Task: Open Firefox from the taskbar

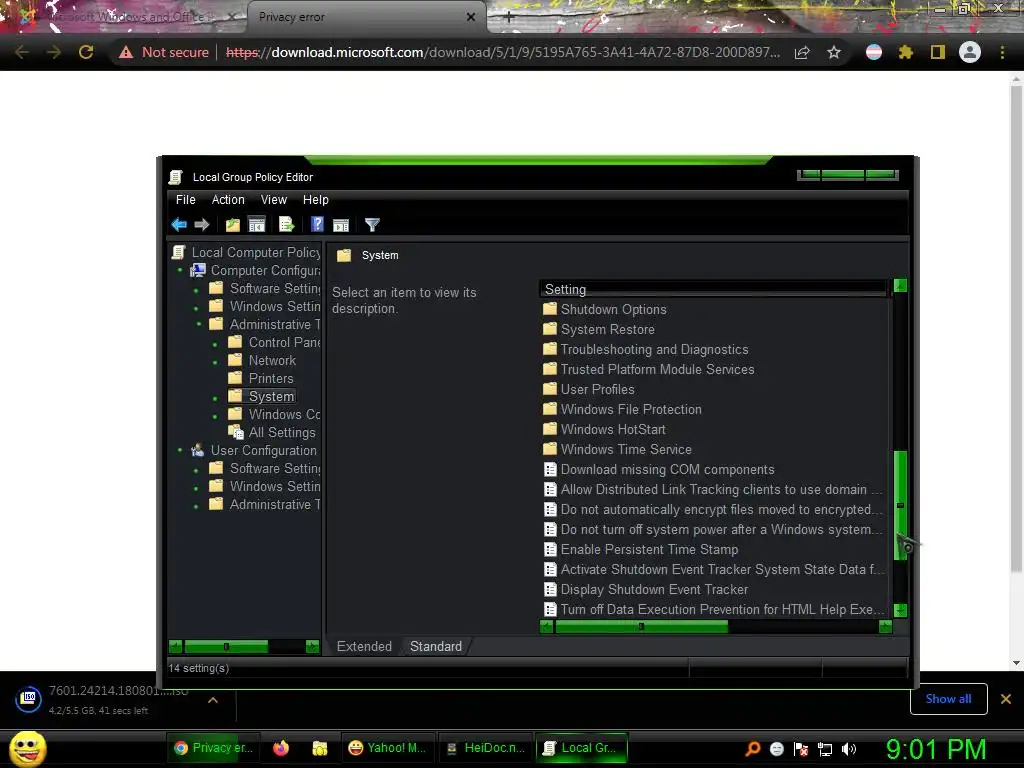Action: coord(281,748)
